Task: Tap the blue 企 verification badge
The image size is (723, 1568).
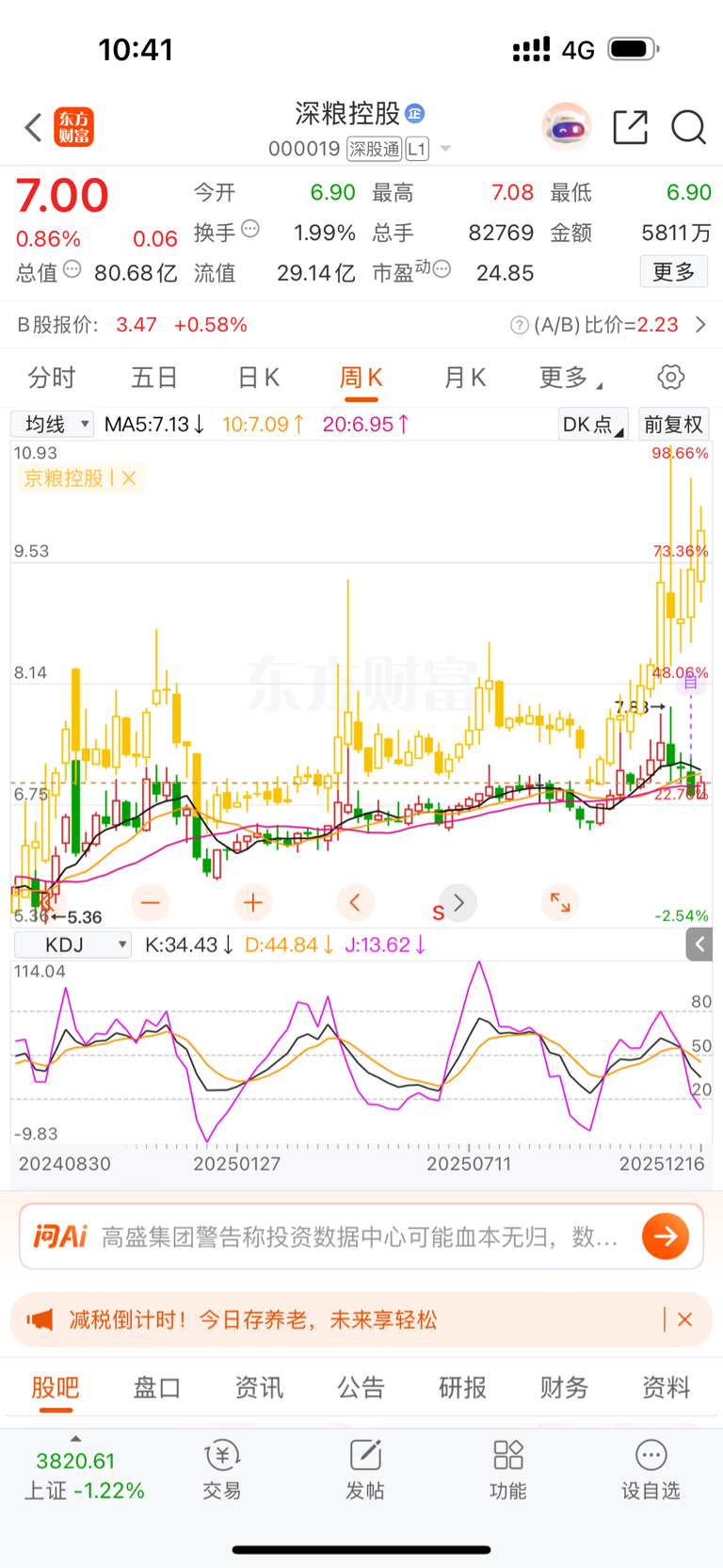Action: tap(415, 114)
